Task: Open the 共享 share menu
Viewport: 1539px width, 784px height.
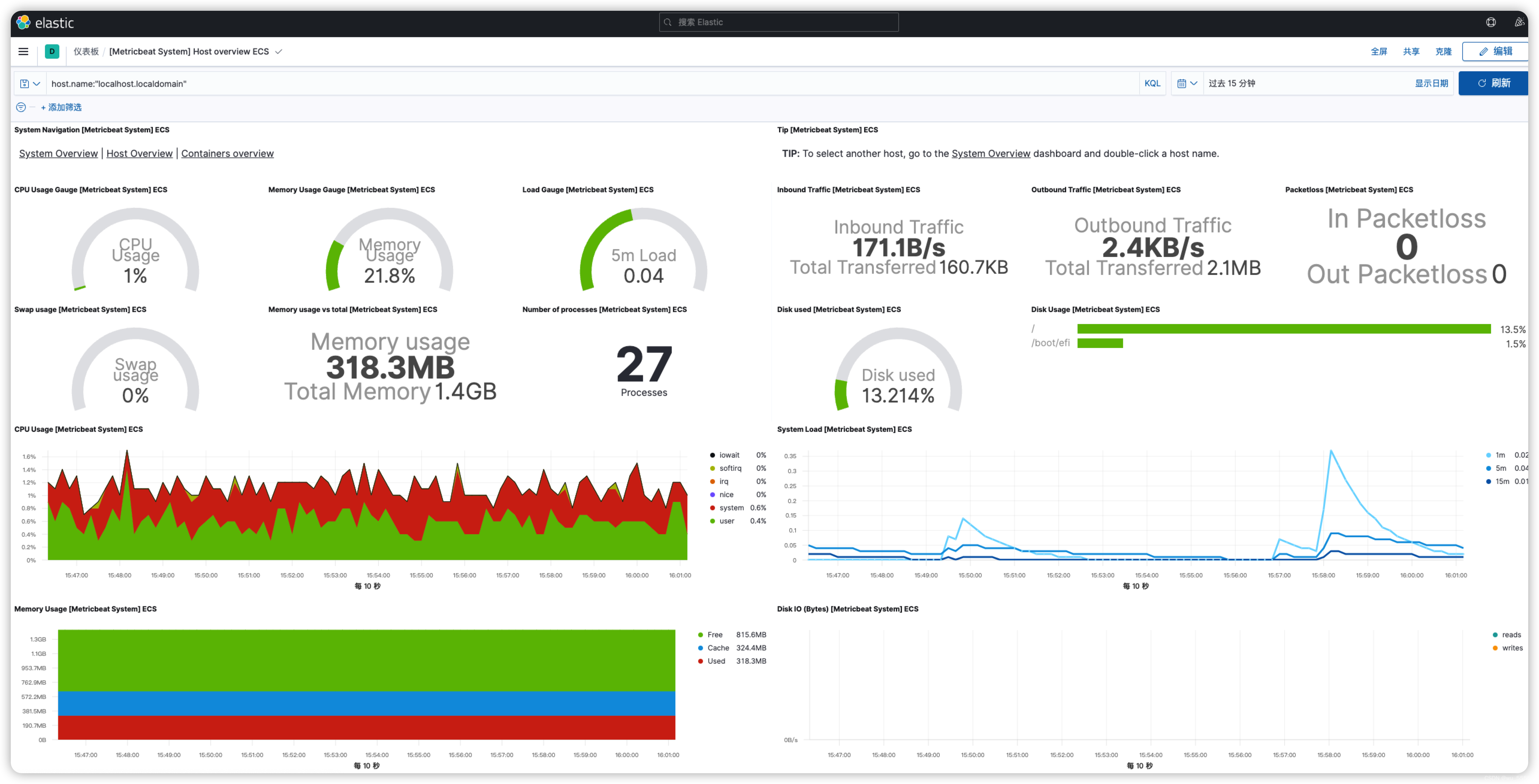Action: pyautogui.click(x=1410, y=51)
